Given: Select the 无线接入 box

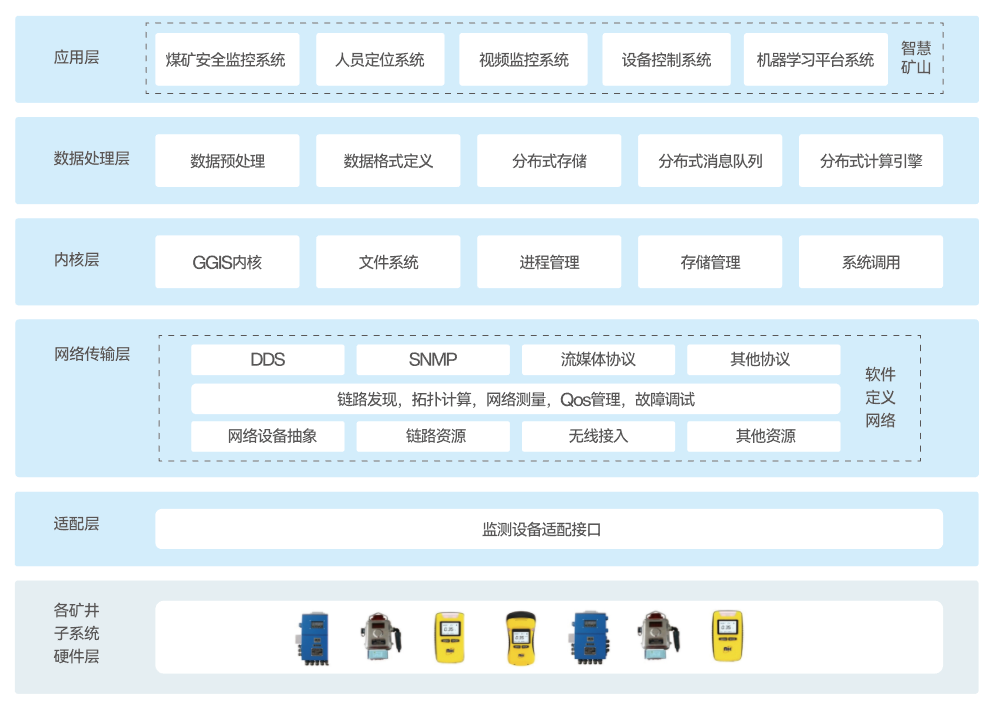Looking at the screenshot, I should click(x=598, y=436).
